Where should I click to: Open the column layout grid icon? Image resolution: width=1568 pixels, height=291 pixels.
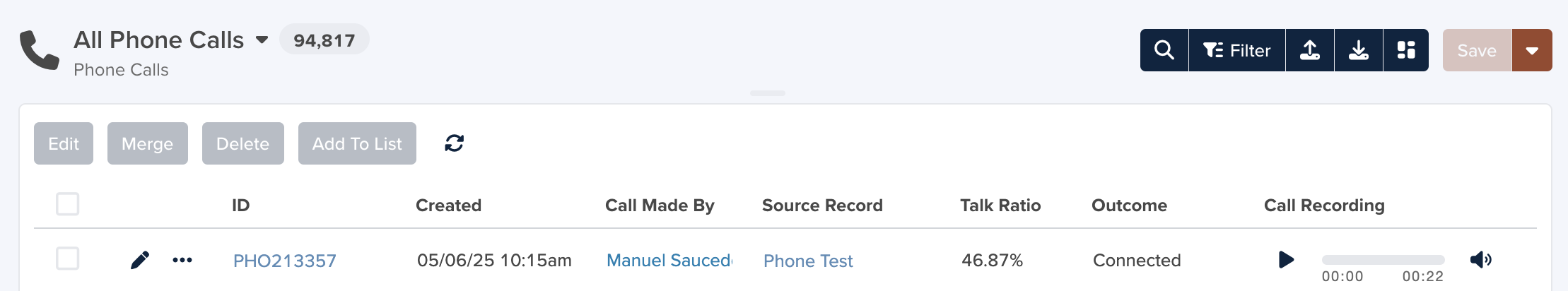click(x=1406, y=50)
